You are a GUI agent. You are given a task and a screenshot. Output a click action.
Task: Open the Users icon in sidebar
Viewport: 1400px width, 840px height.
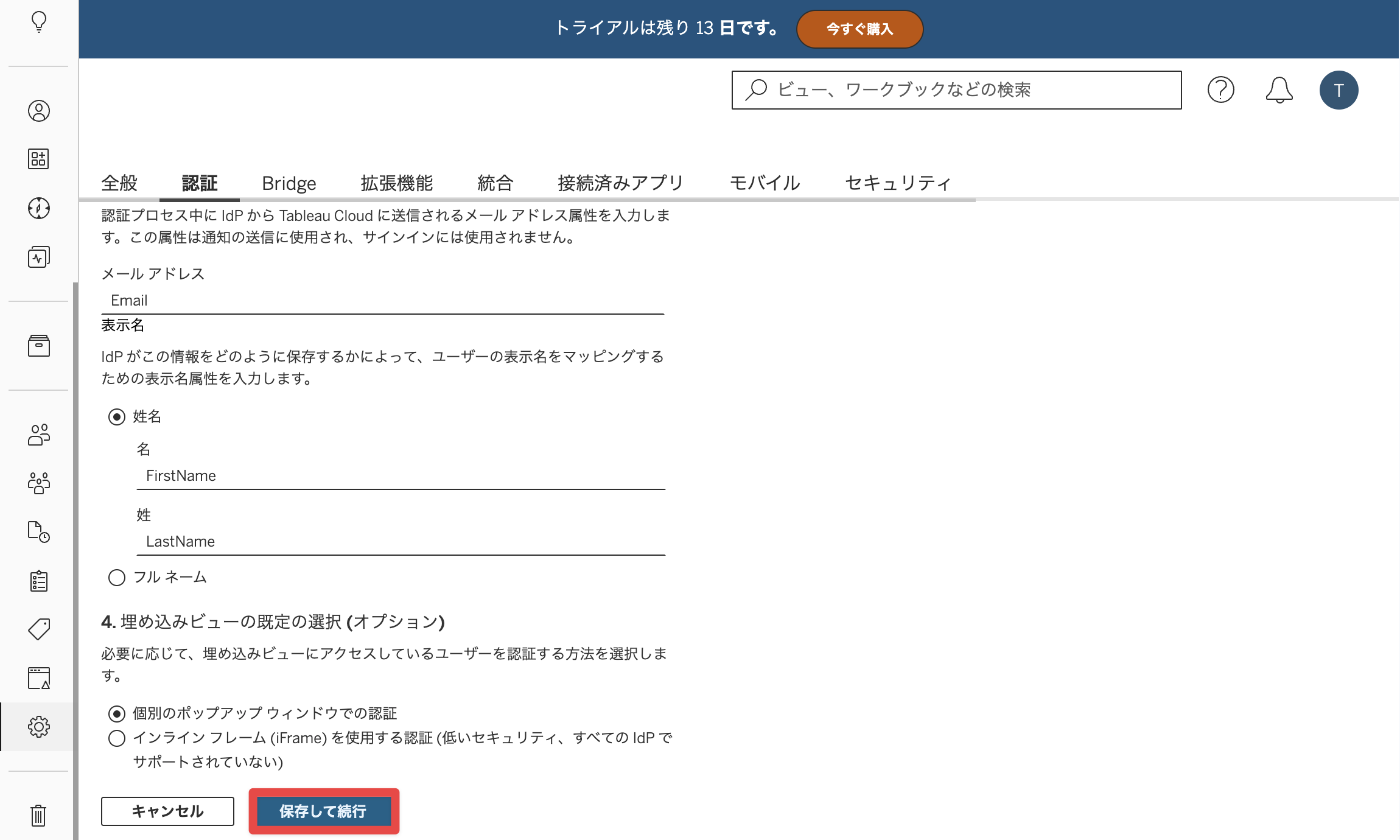click(39, 435)
